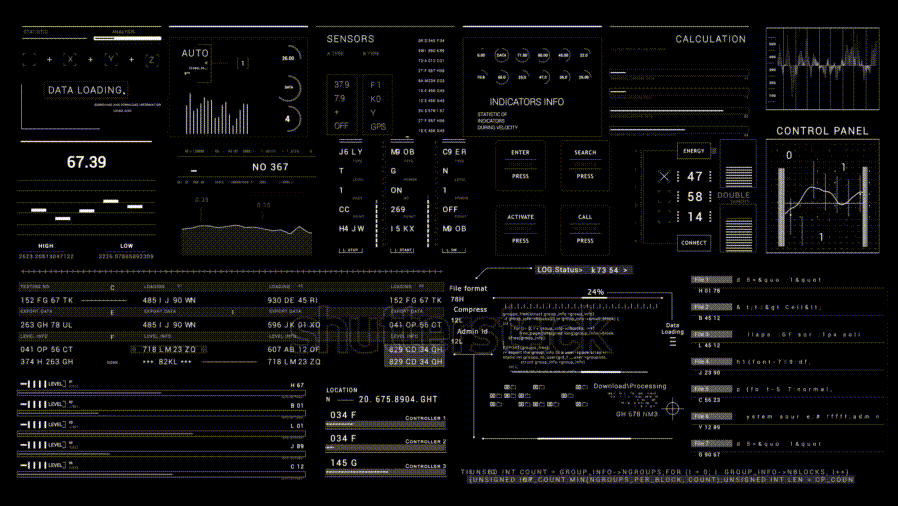Click the crosshair target icon near GH 678 NM3
Viewport: 898px width, 506px height.
[x=671, y=407]
